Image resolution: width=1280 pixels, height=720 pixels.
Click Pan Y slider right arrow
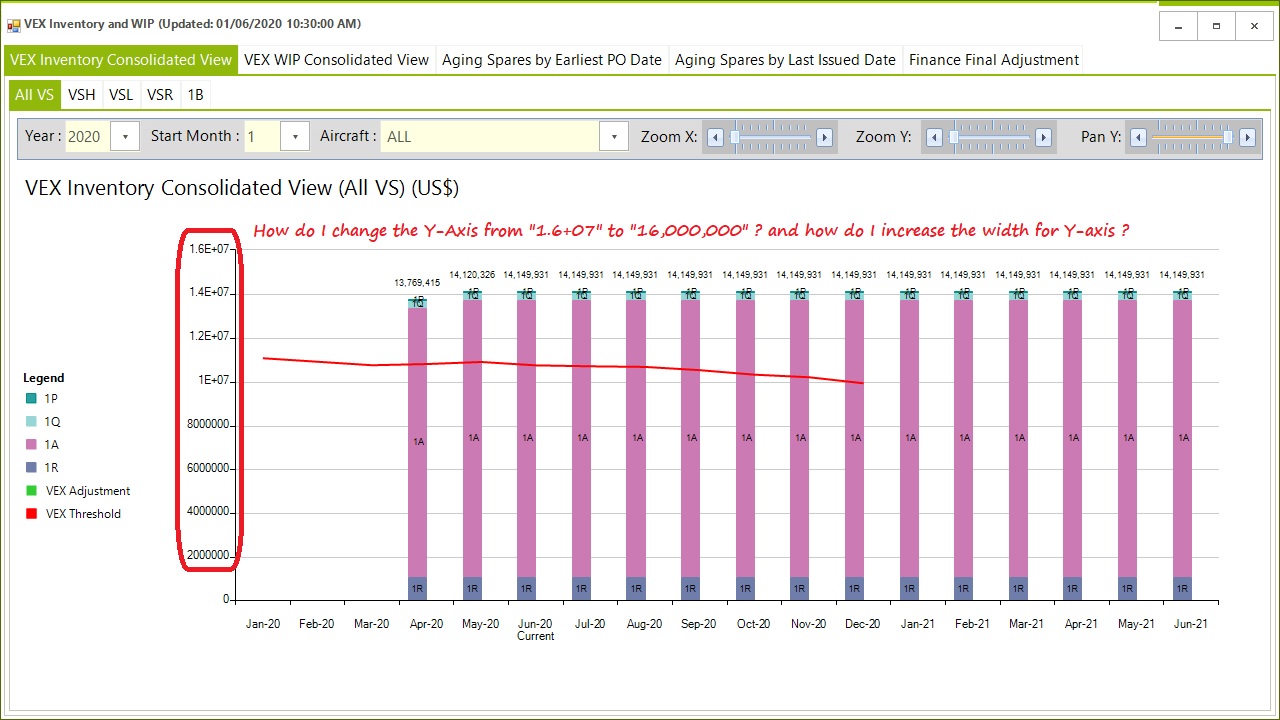[x=1248, y=137]
